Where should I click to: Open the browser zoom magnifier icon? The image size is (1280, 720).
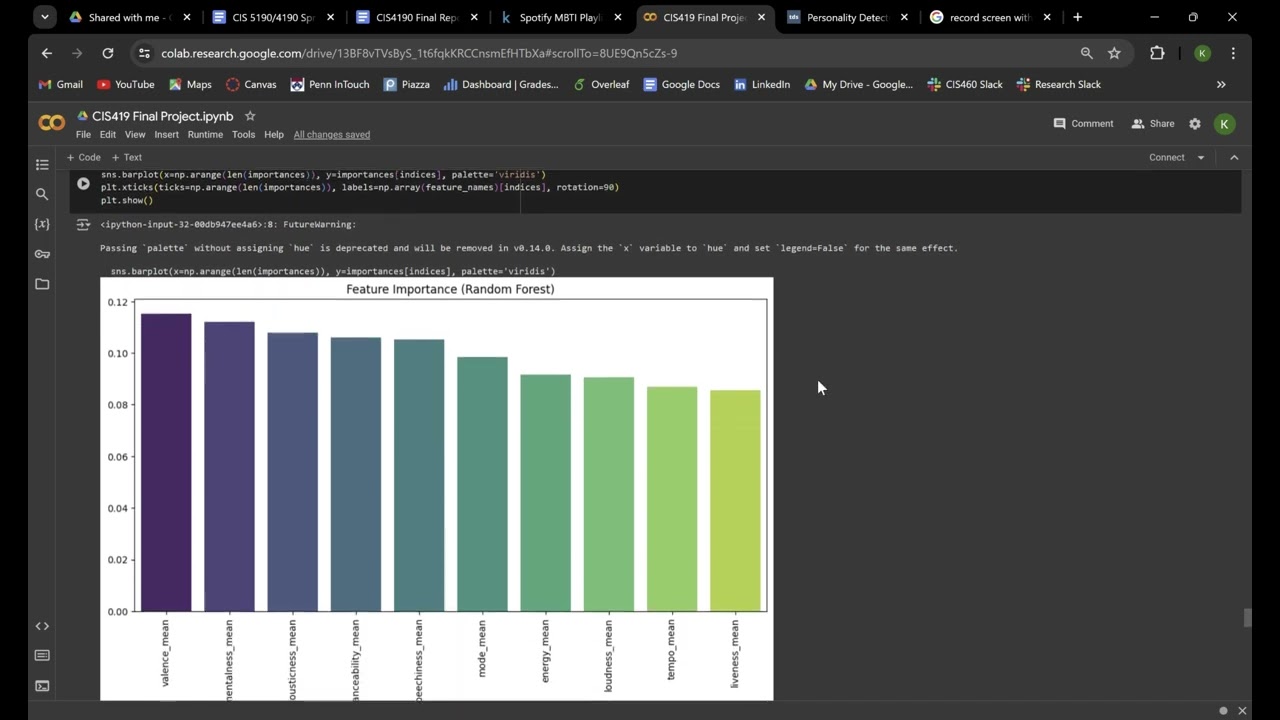click(1086, 53)
